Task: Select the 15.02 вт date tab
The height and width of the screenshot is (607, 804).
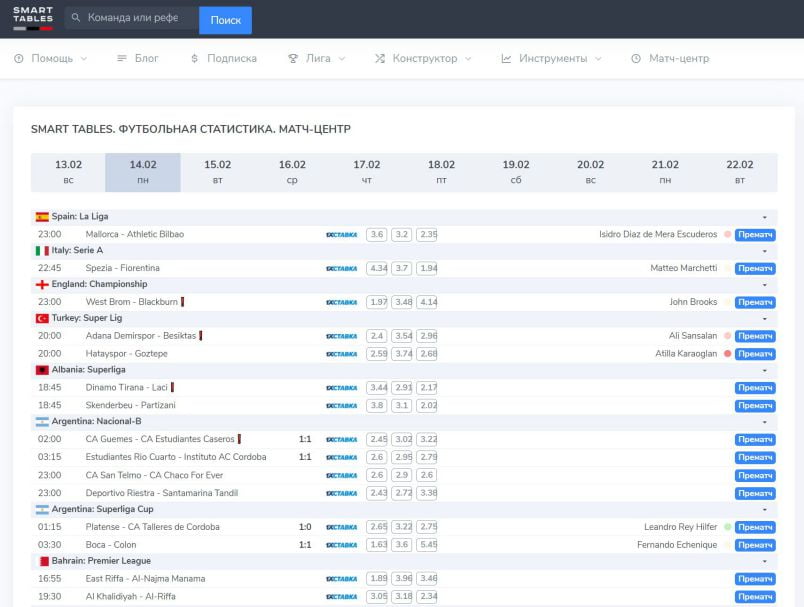Action: pos(217,172)
